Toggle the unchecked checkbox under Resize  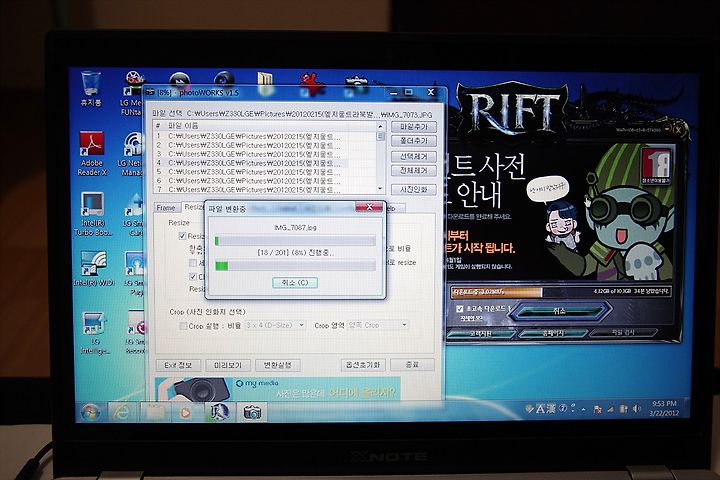193,263
